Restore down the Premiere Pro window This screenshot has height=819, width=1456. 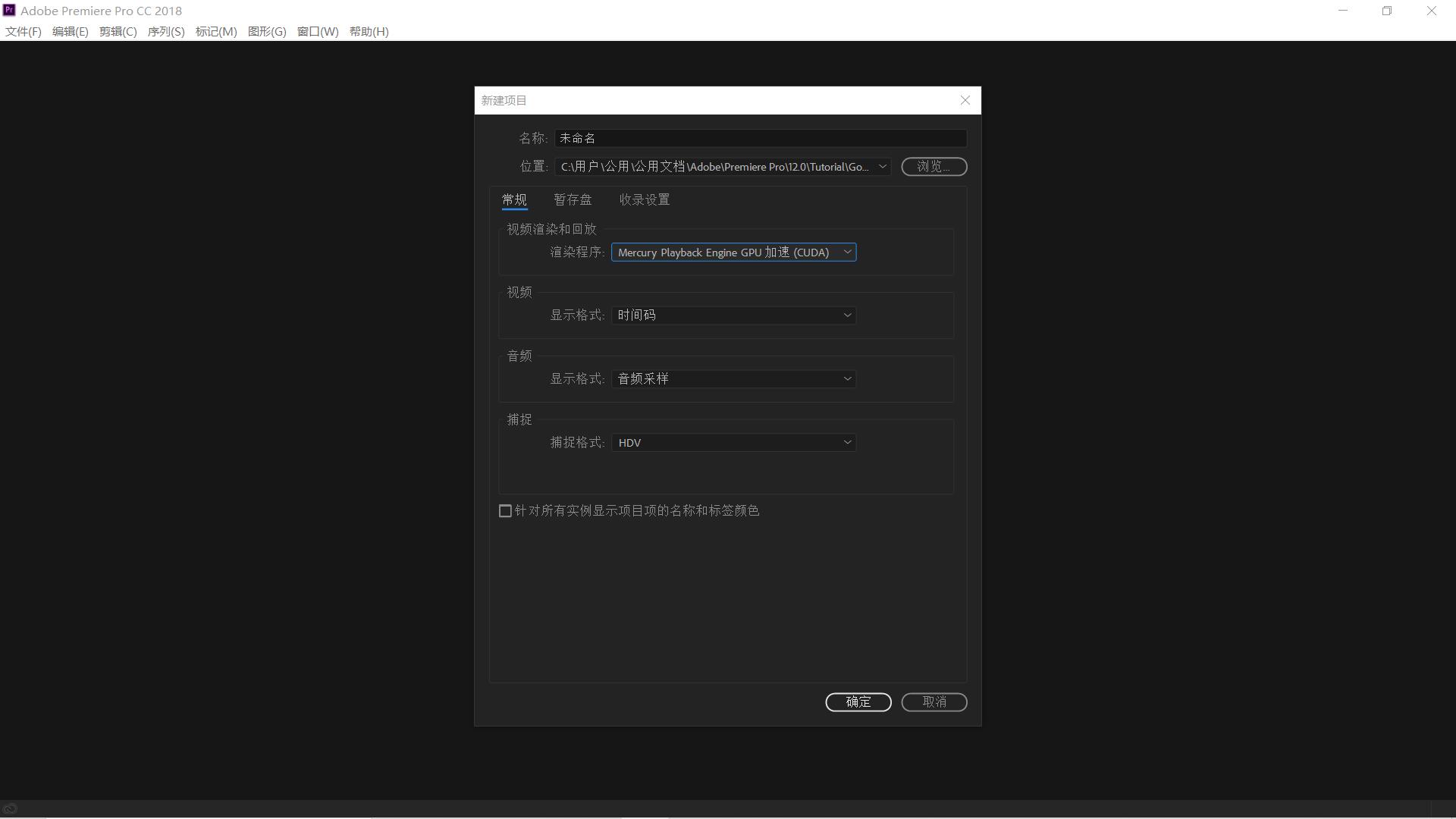[x=1386, y=11]
